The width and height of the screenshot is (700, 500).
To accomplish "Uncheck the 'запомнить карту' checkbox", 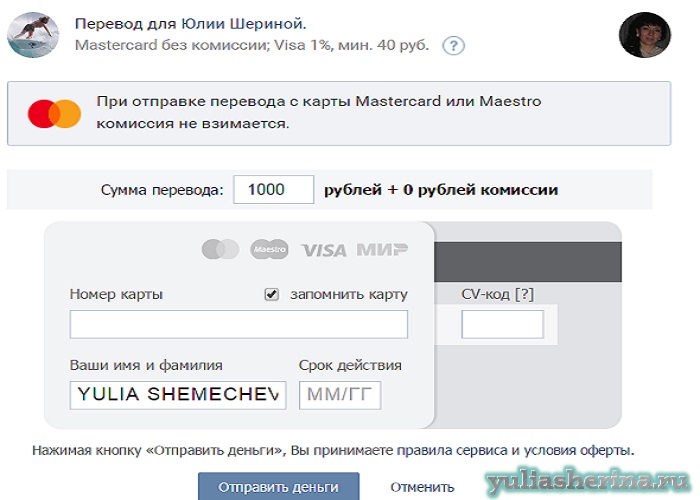I will click(271, 294).
